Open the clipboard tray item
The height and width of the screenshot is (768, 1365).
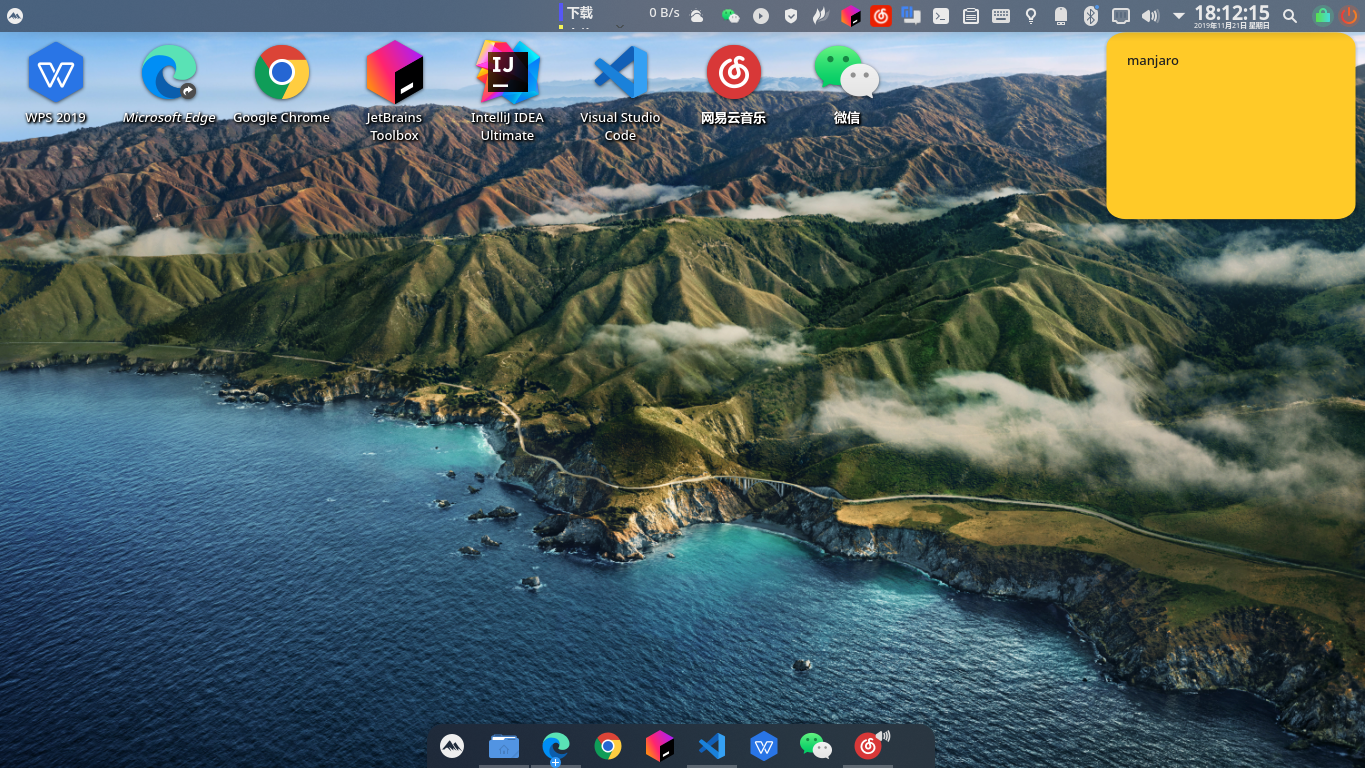point(970,16)
